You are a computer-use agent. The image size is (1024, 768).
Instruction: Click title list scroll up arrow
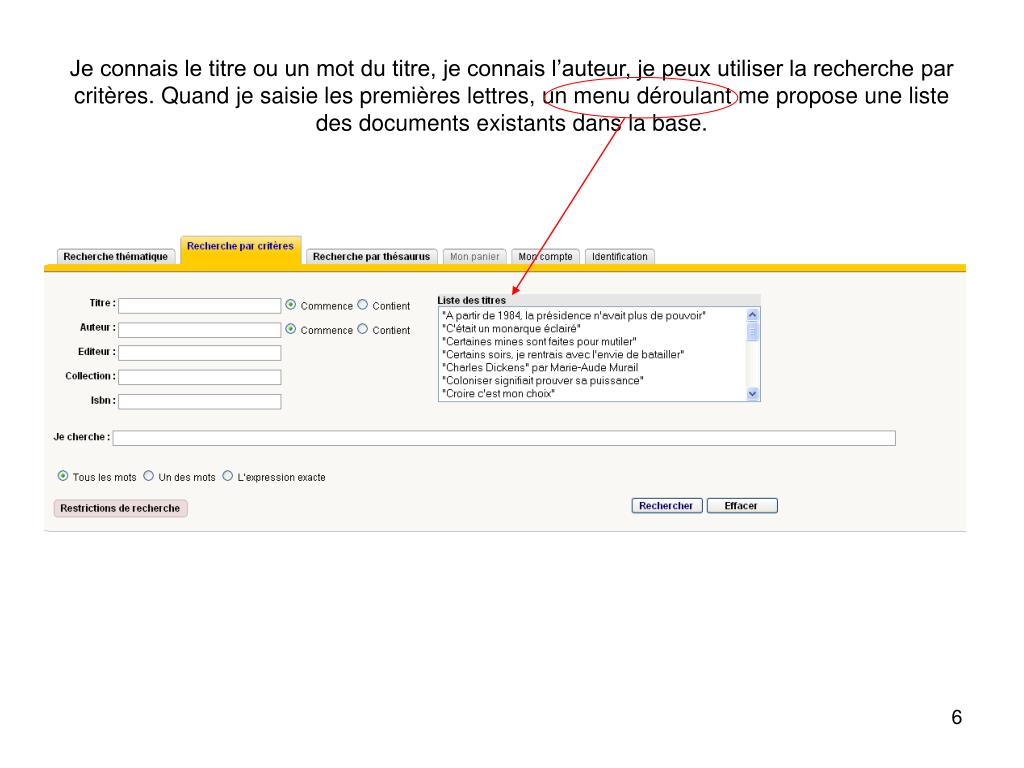click(752, 315)
